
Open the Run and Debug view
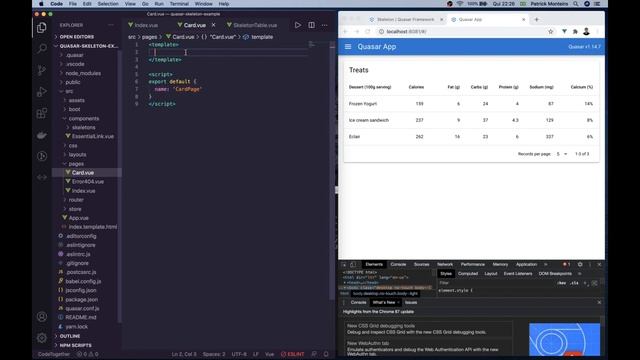pos(42,92)
